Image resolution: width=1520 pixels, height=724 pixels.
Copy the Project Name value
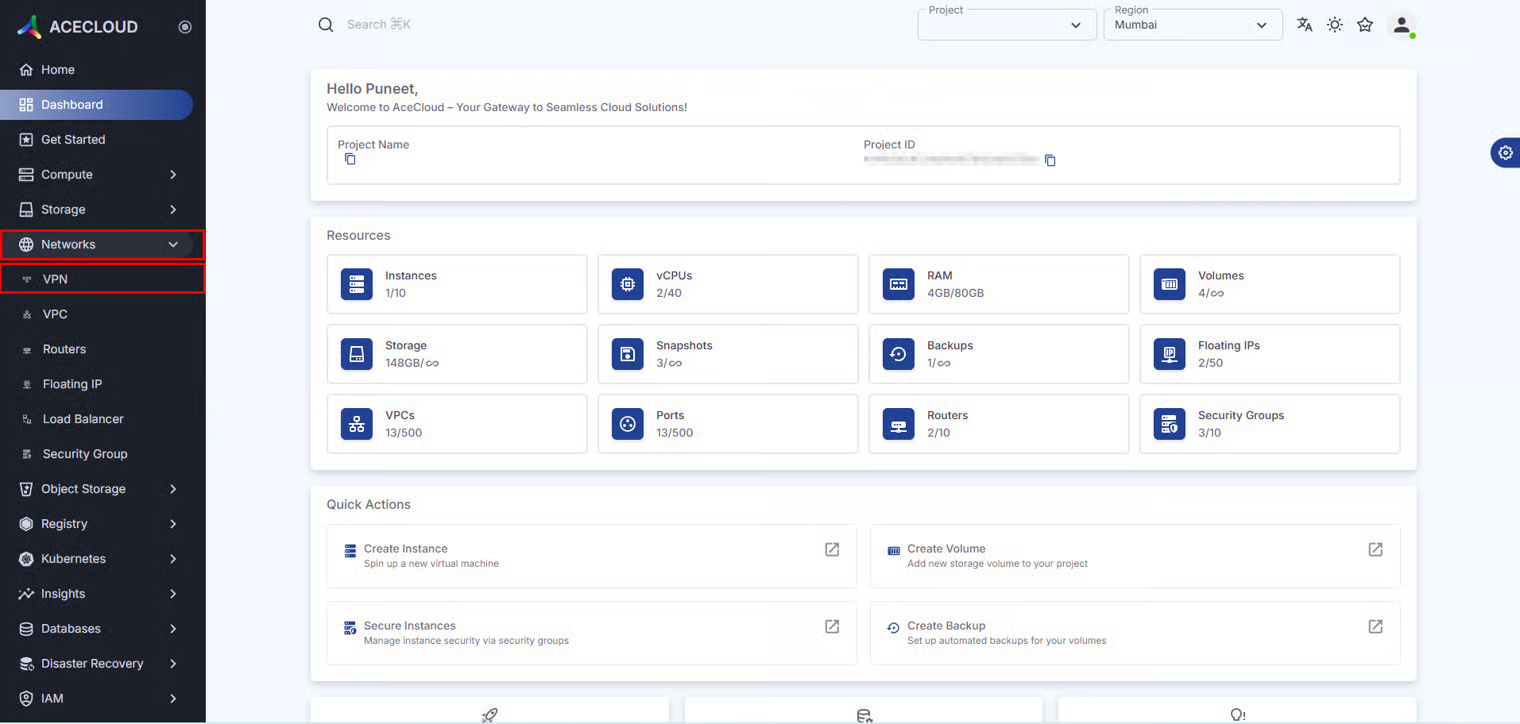350,160
